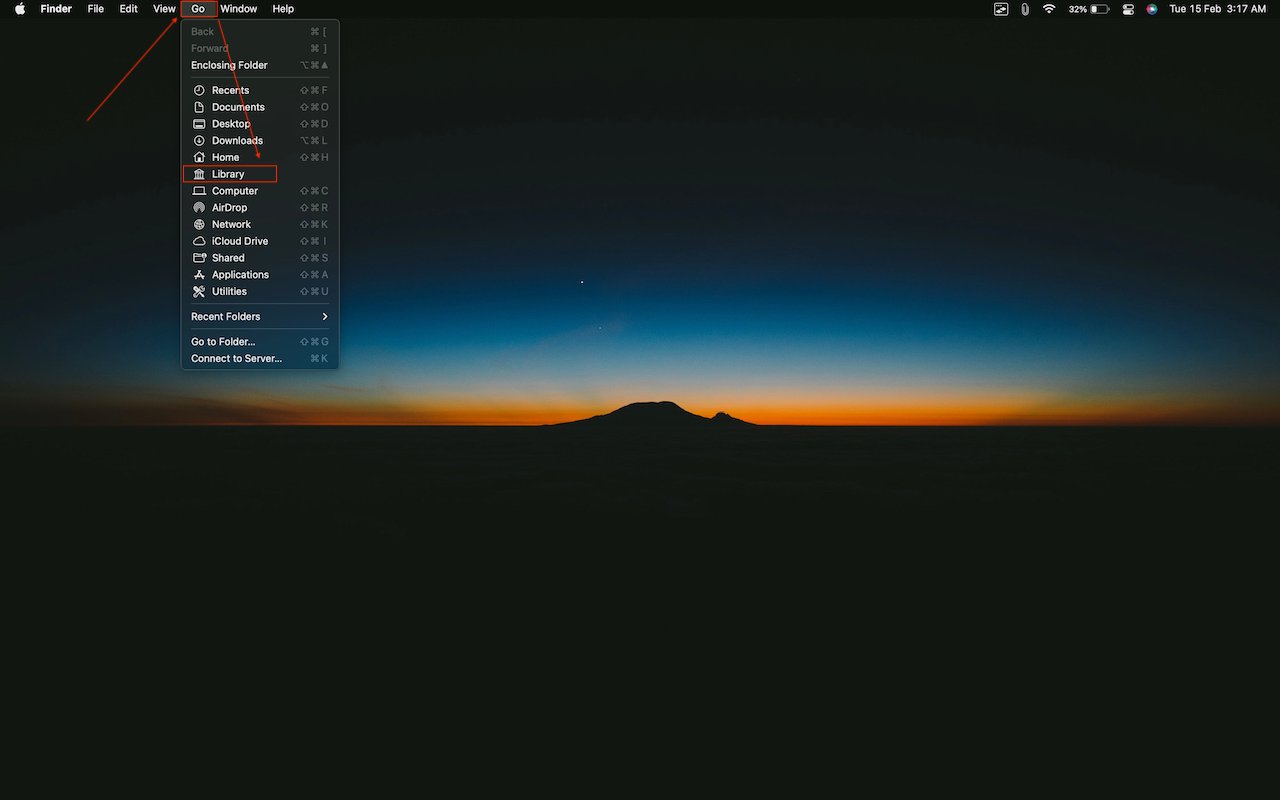Open the screen mirroring menu bar icon
The height and width of the screenshot is (800, 1280).
point(1001,9)
